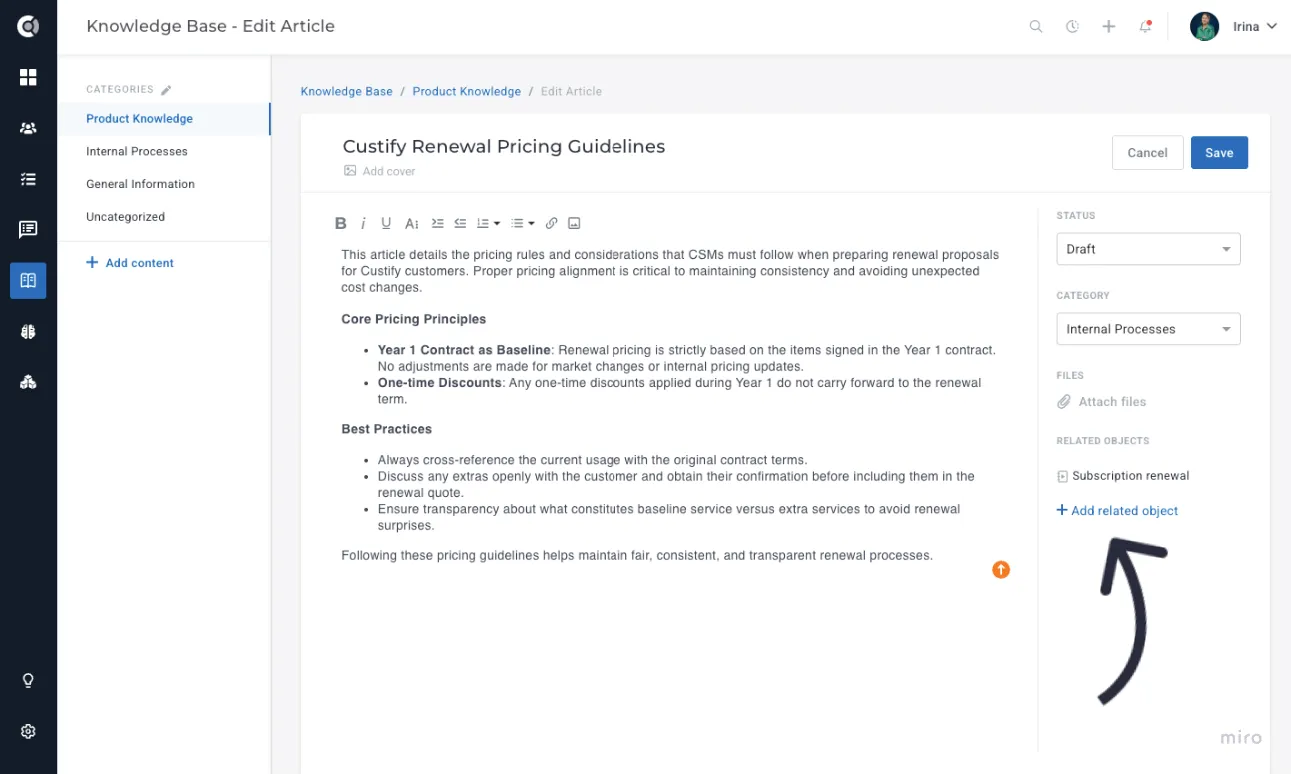The width and height of the screenshot is (1291, 774).
Task: Open the Knowledge Base icon in the left sidebar
Action: coord(28,281)
